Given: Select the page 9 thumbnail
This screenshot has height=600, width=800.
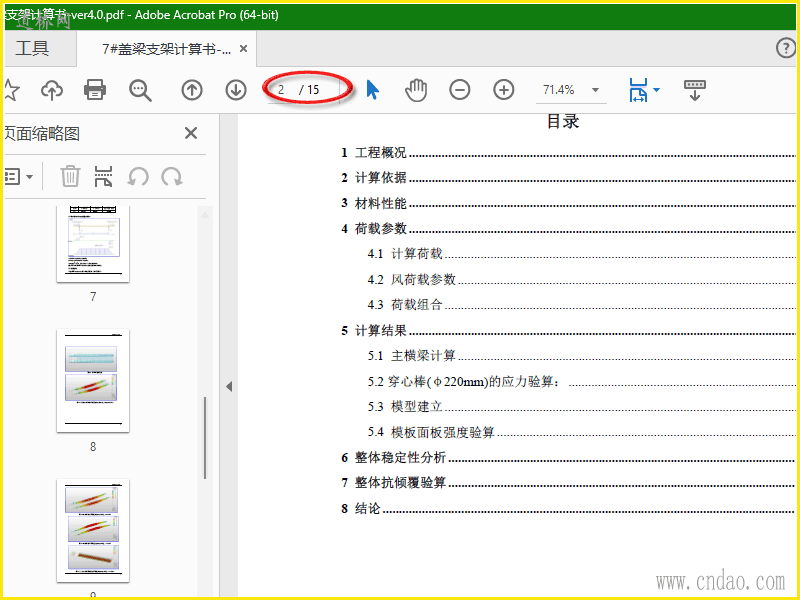Looking at the screenshot, I should pos(93,531).
